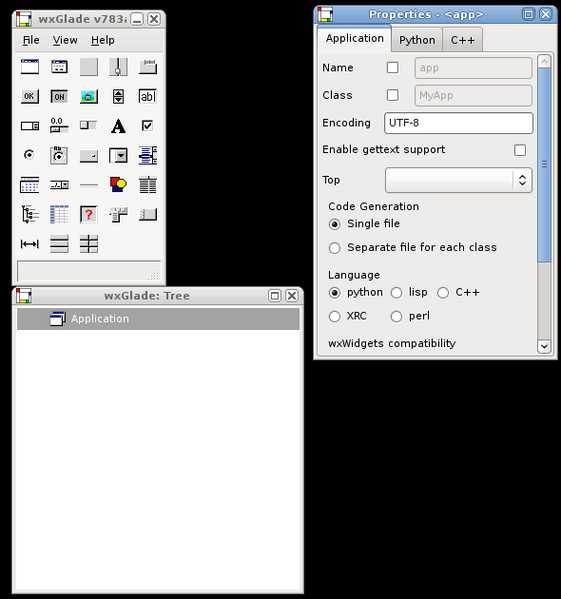The image size is (561, 599).
Task: Select the OK button widget icon
Action: click(29, 96)
